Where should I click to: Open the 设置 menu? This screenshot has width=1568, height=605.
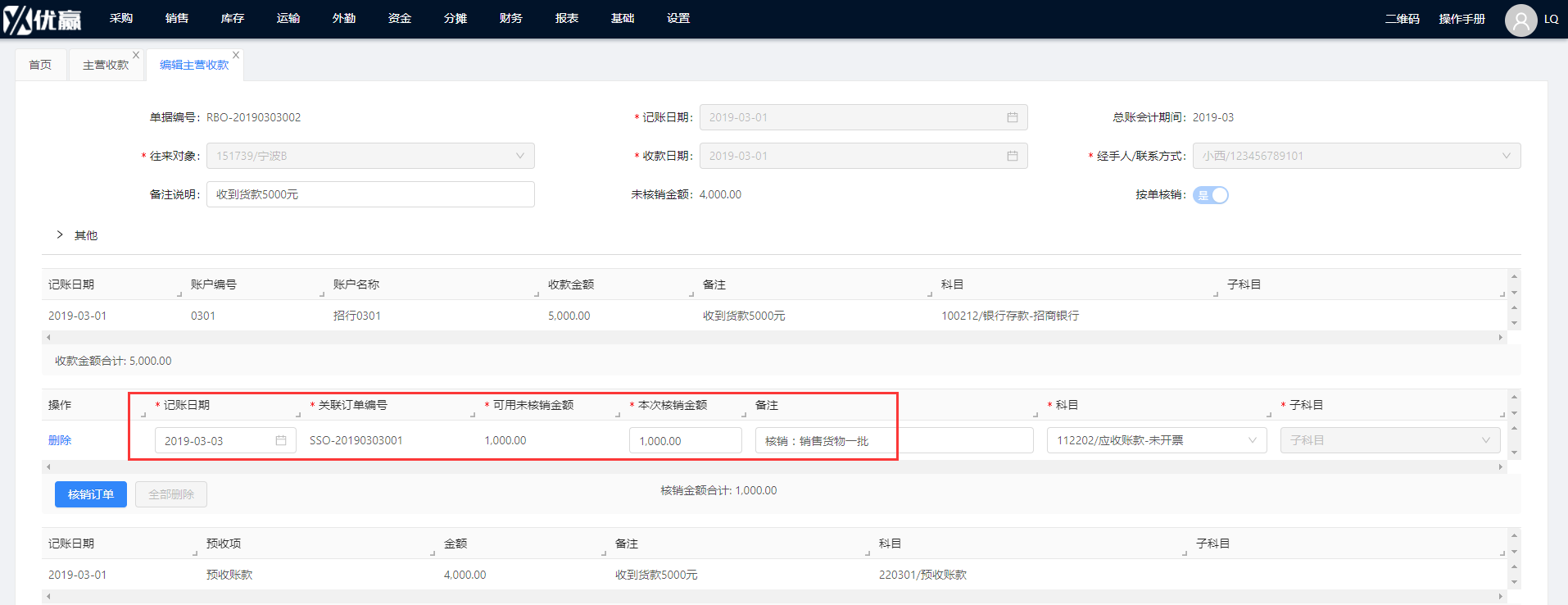coord(678,18)
